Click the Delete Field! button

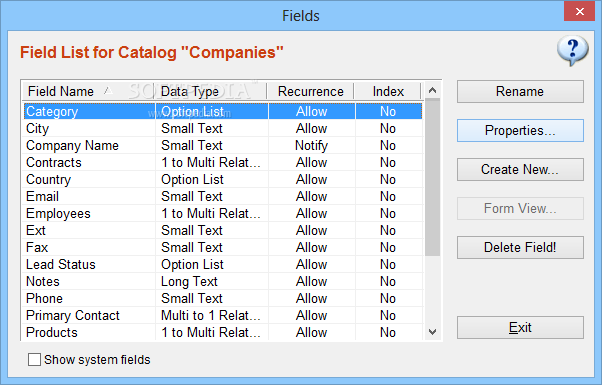520,247
